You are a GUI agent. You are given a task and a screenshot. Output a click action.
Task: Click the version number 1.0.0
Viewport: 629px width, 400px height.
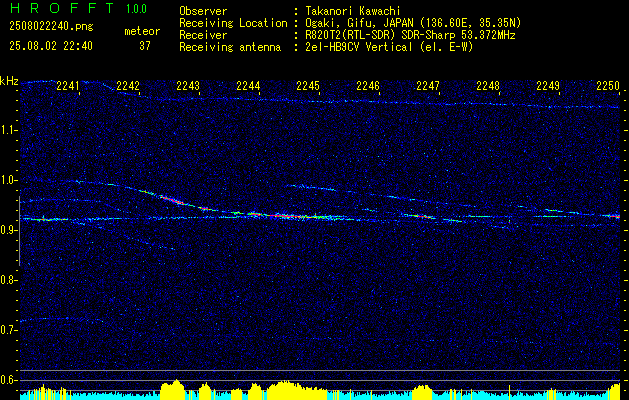pyautogui.click(x=136, y=8)
